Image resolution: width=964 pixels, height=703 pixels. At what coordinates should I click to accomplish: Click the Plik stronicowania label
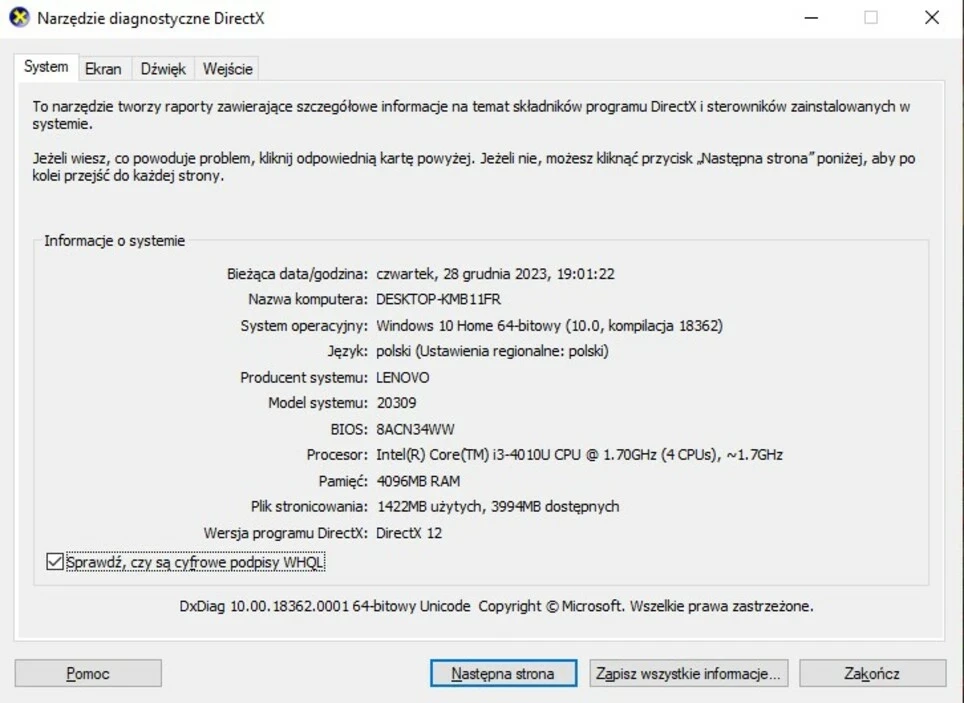coord(309,506)
